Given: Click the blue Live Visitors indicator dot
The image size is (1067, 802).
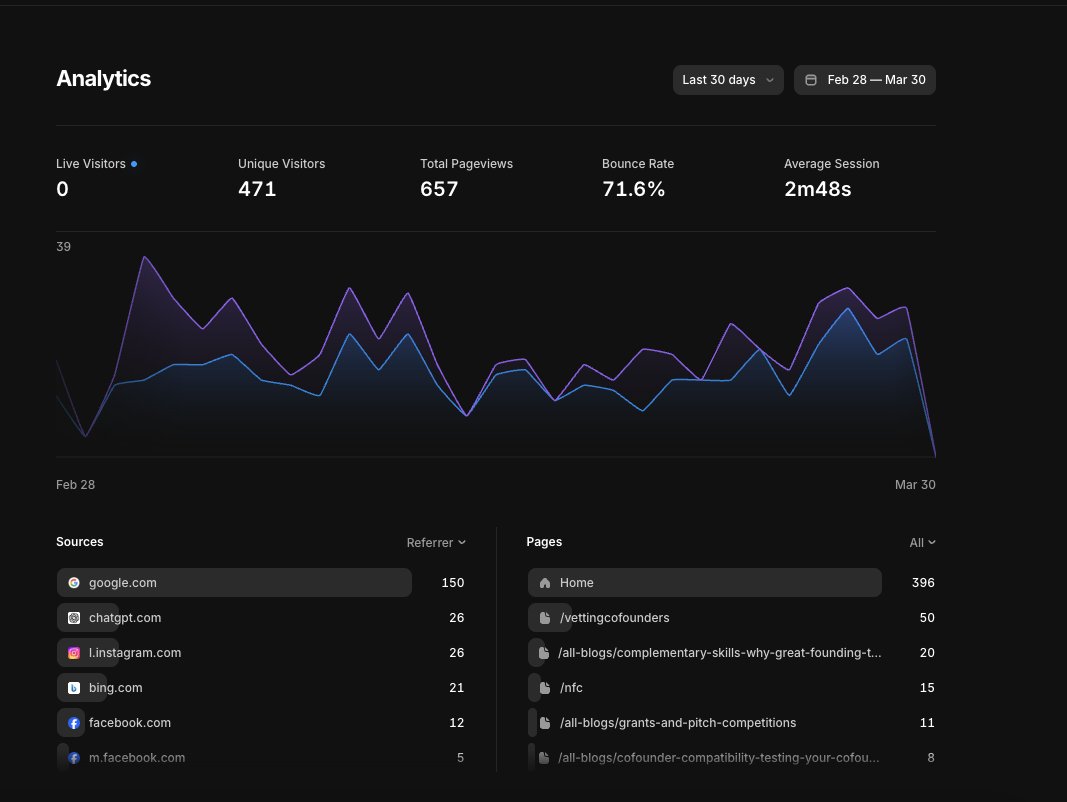Looking at the screenshot, I should [x=136, y=163].
